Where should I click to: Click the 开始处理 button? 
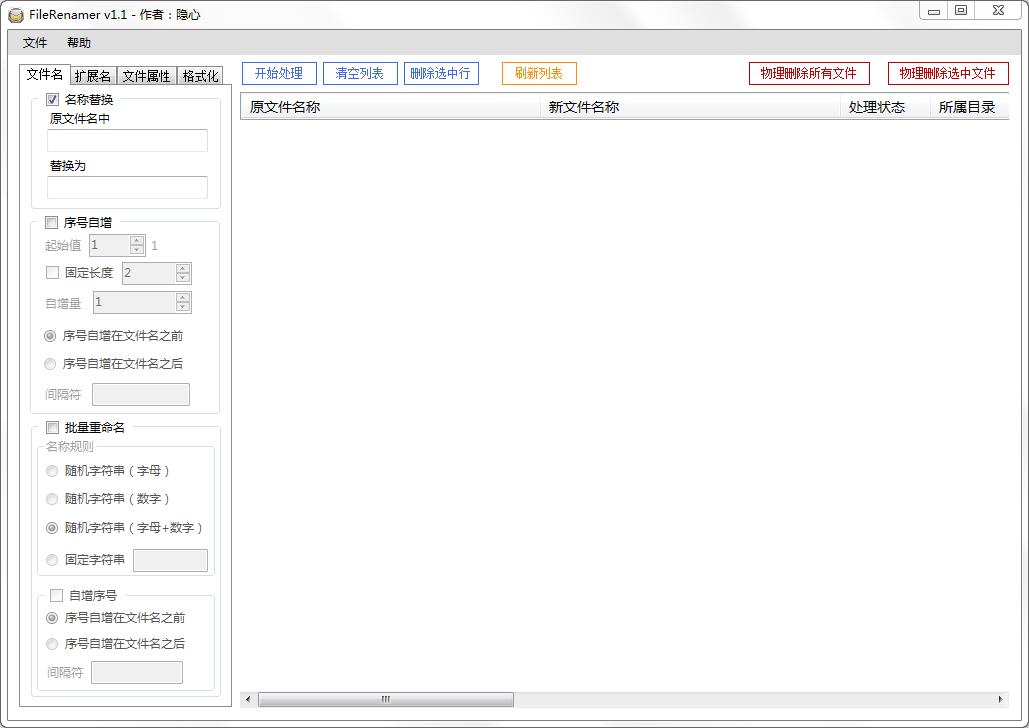click(x=279, y=74)
